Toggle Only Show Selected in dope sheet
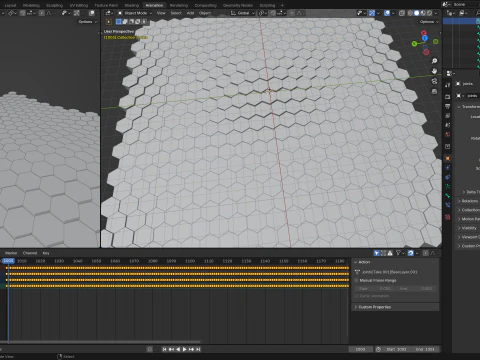Image resolution: width=480 pixels, height=360 pixels. (377, 253)
